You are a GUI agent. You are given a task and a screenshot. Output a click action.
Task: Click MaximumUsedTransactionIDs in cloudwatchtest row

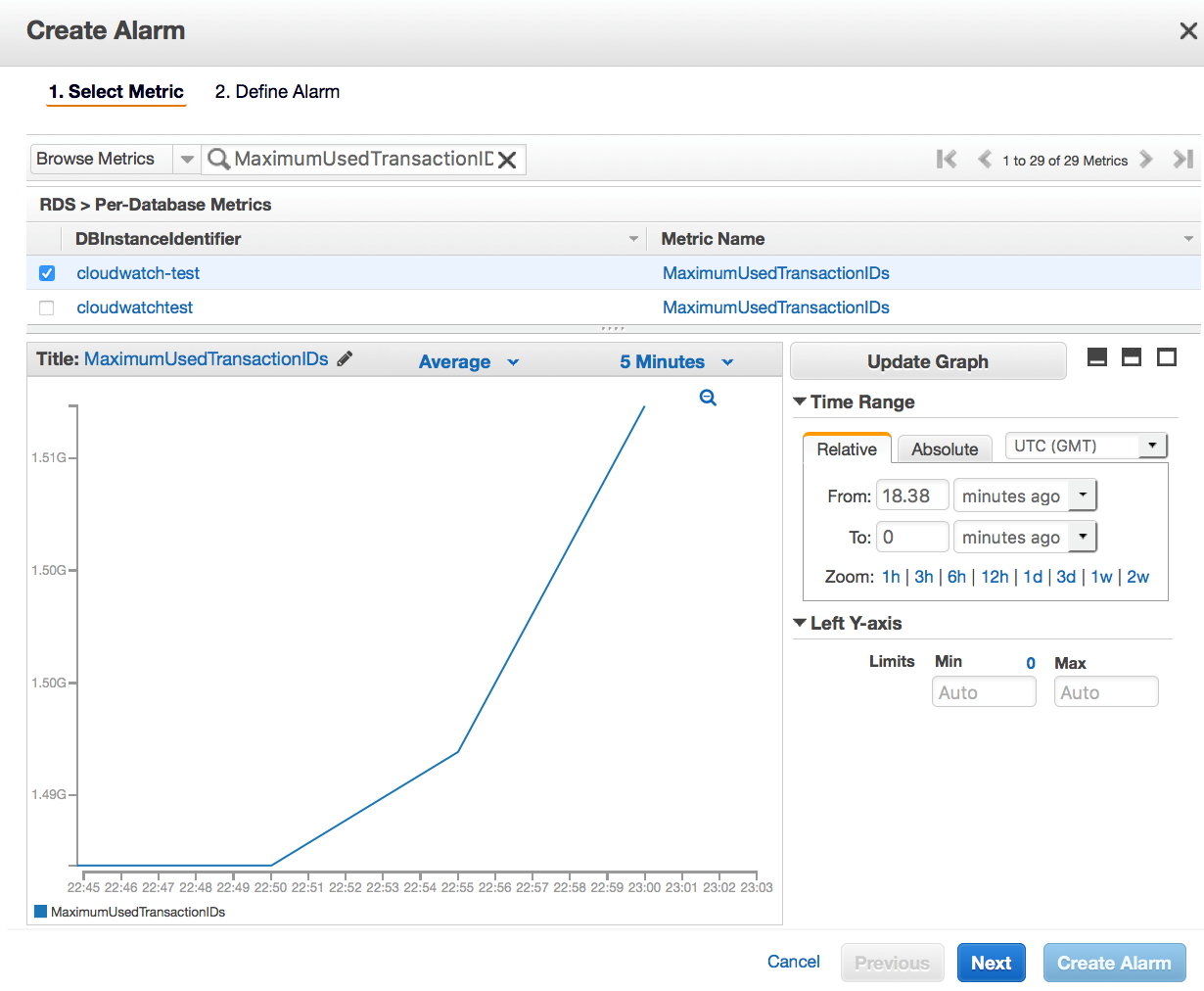[x=776, y=307]
